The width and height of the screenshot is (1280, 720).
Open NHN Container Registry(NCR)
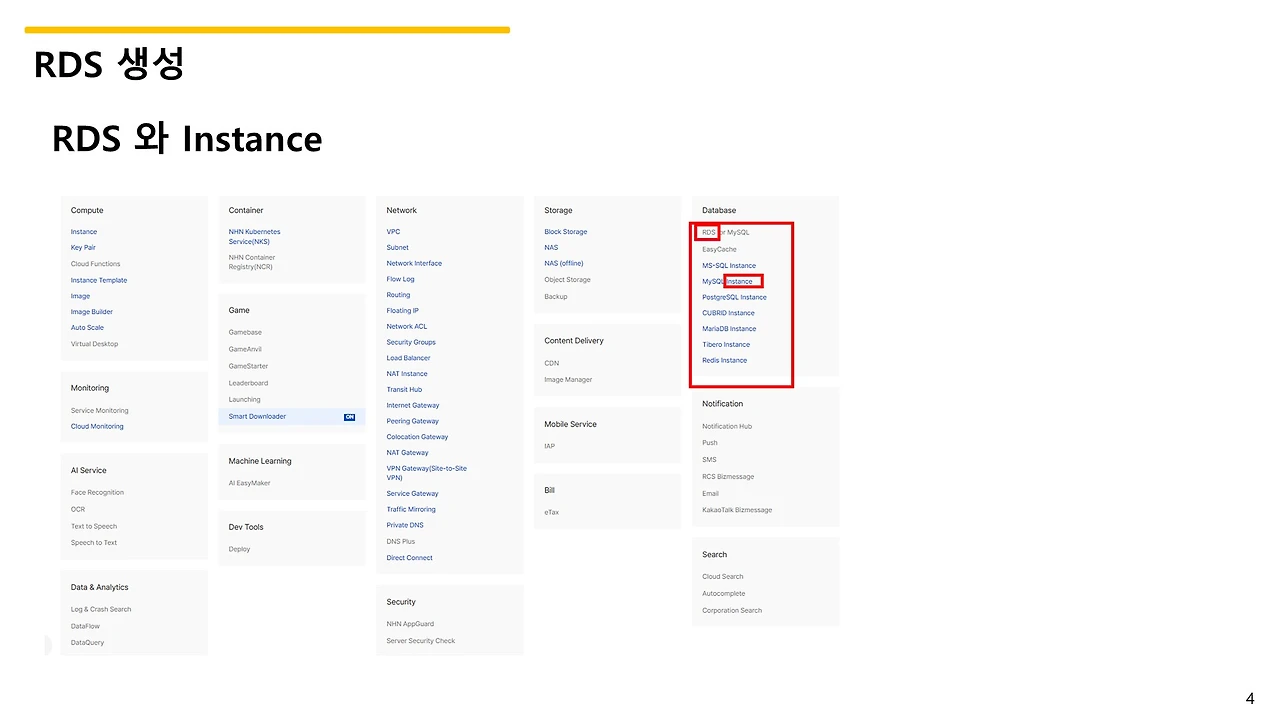(252, 262)
